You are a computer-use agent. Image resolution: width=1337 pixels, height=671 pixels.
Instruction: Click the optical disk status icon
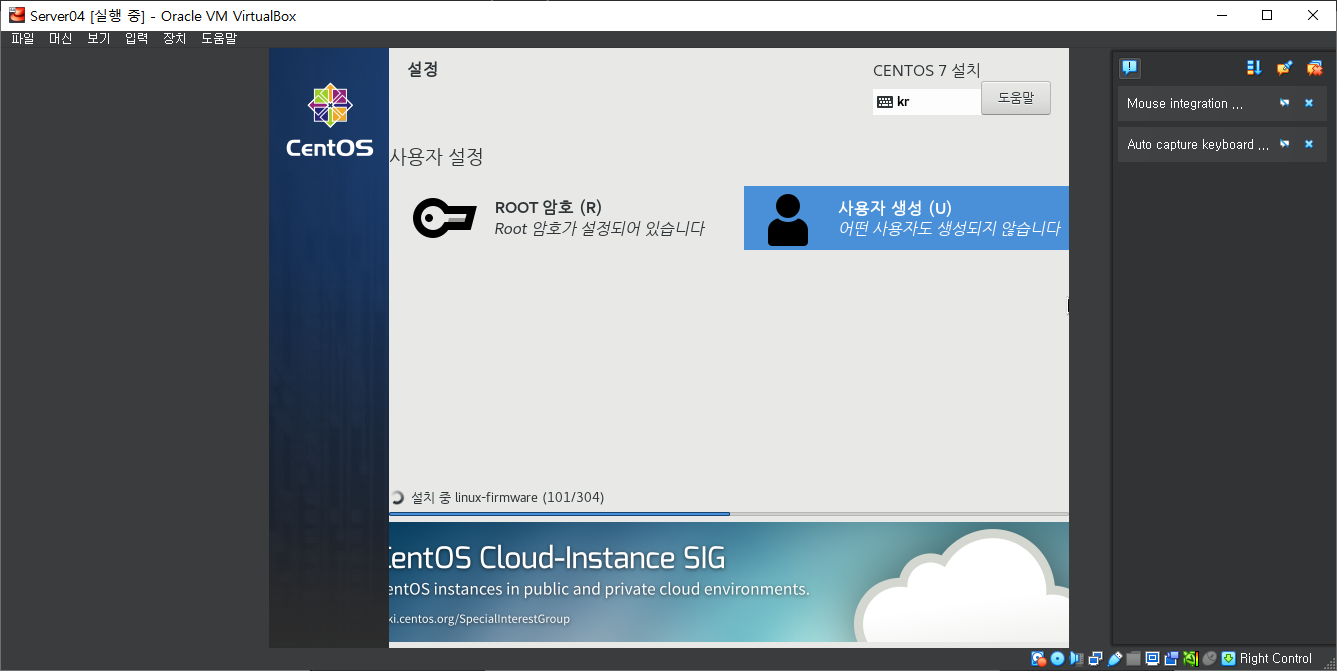coord(1057,658)
